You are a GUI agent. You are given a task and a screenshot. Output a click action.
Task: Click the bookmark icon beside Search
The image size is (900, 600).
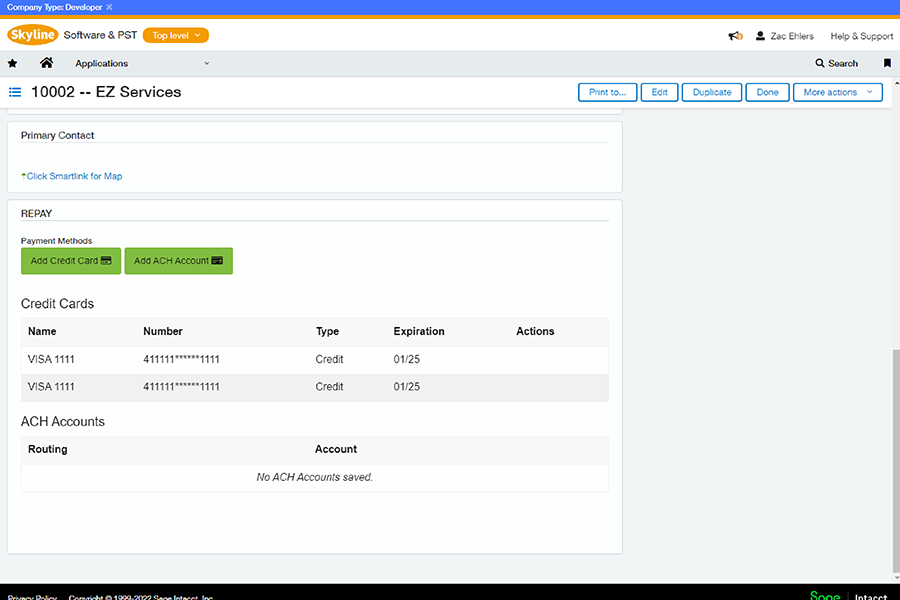click(887, 63)
